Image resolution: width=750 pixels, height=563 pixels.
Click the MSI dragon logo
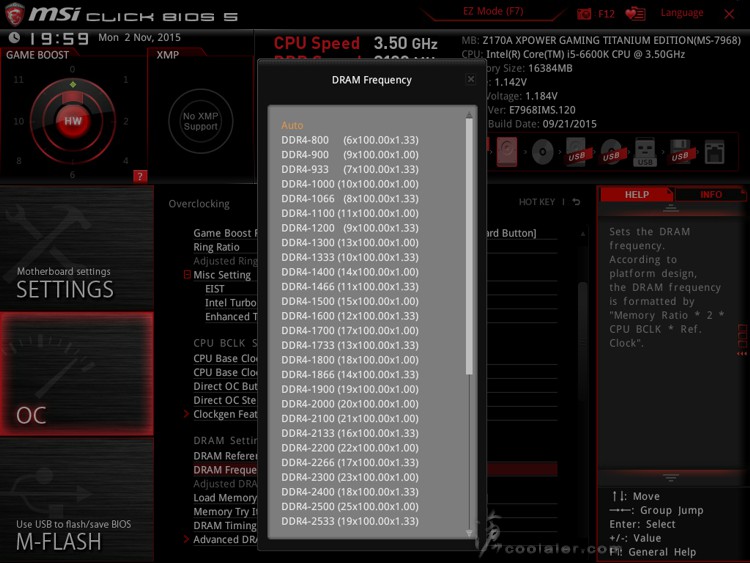point(14,14)
